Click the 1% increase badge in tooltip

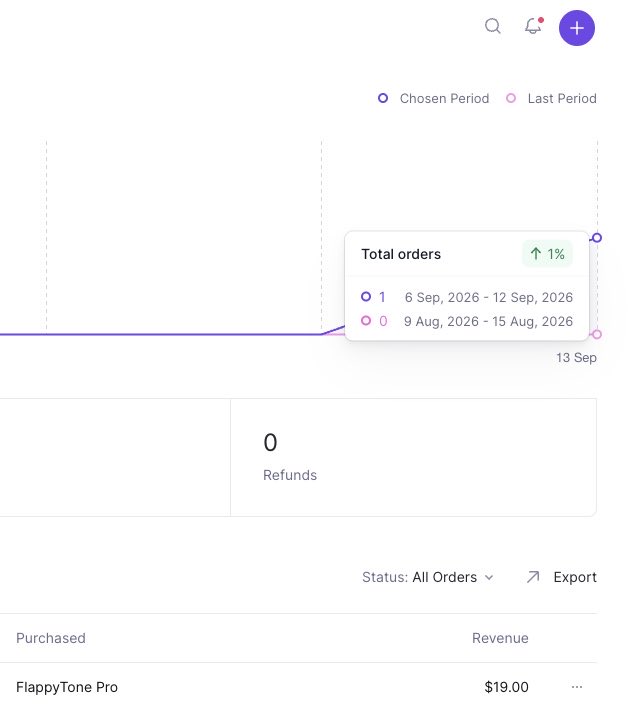pos(547,254)
